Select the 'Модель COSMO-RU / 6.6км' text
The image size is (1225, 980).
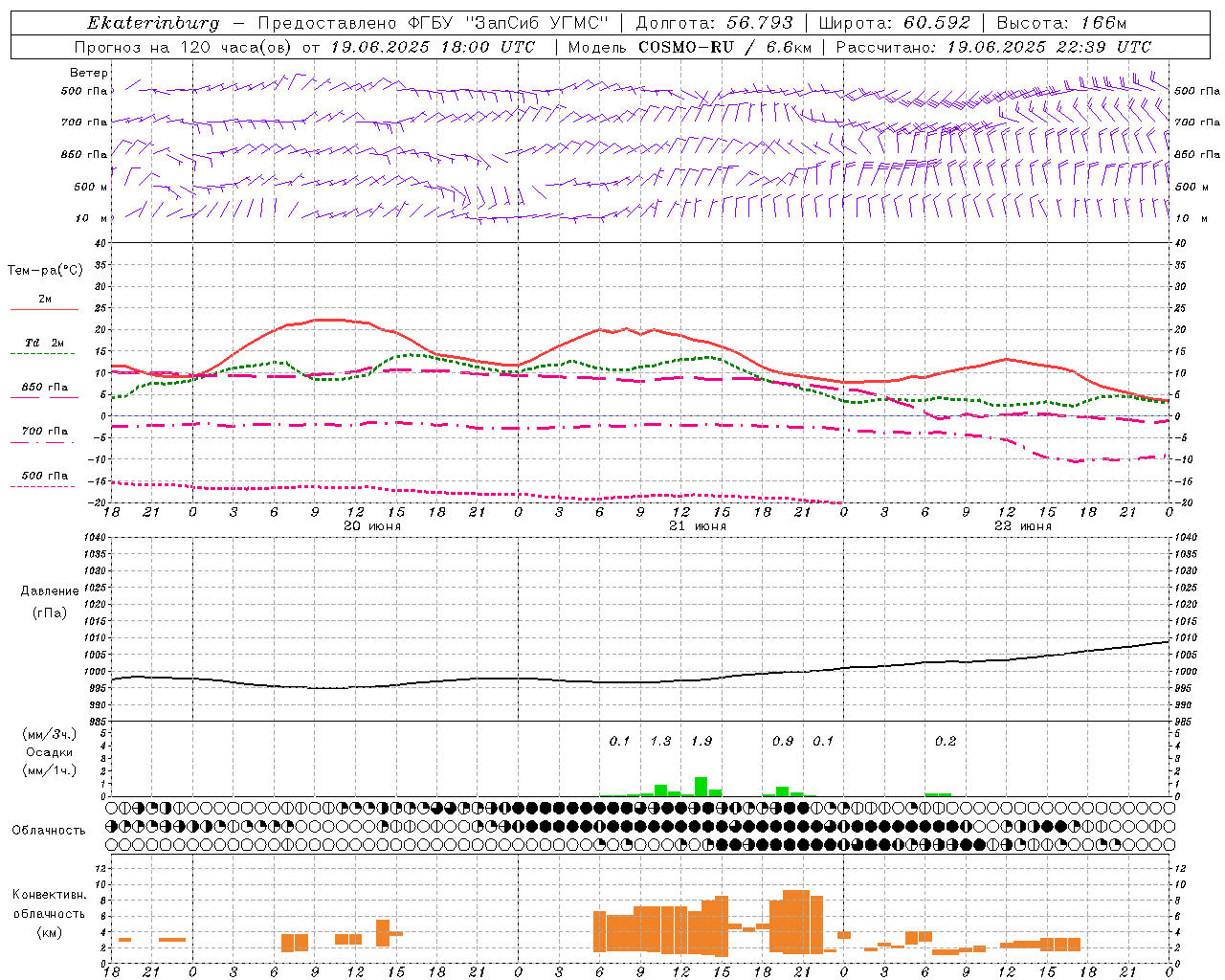tap(689, 47)
